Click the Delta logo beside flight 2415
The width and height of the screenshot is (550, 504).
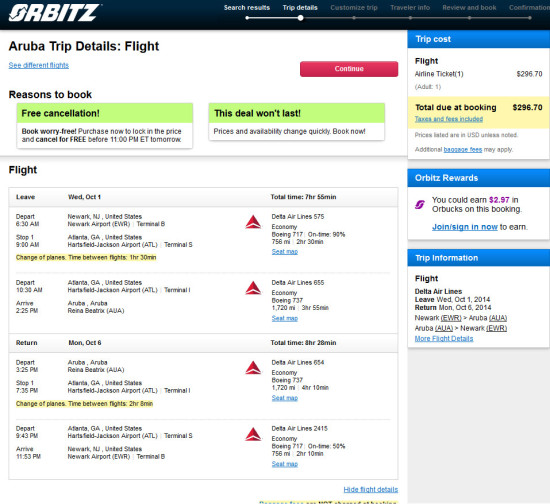(x=253, y=434)
